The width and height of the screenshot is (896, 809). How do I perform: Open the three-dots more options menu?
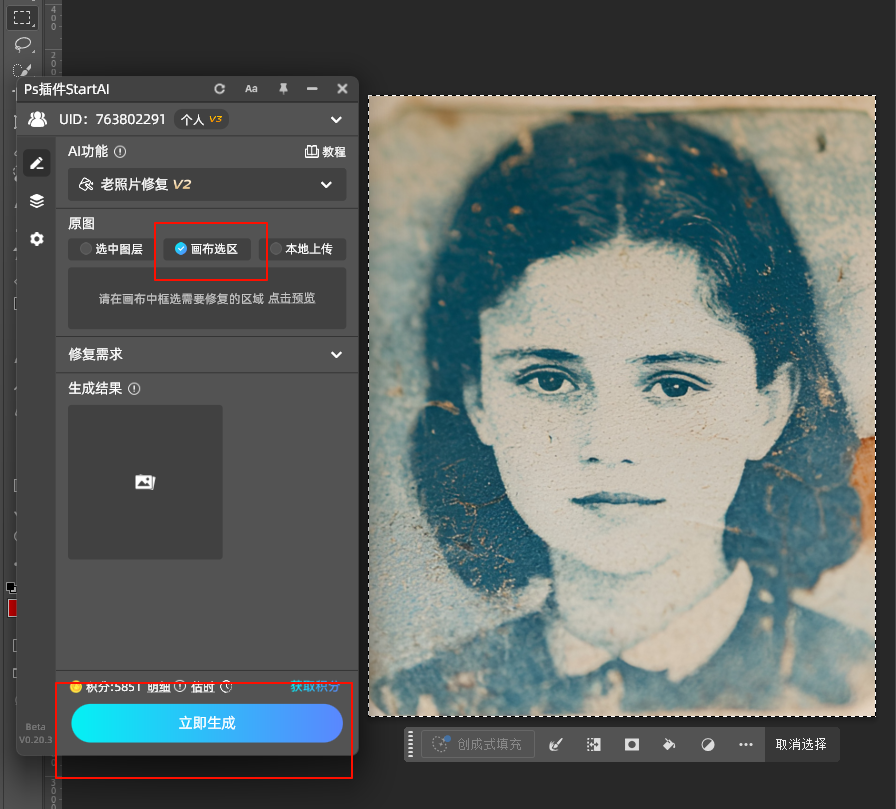click(x=746, y=744)
